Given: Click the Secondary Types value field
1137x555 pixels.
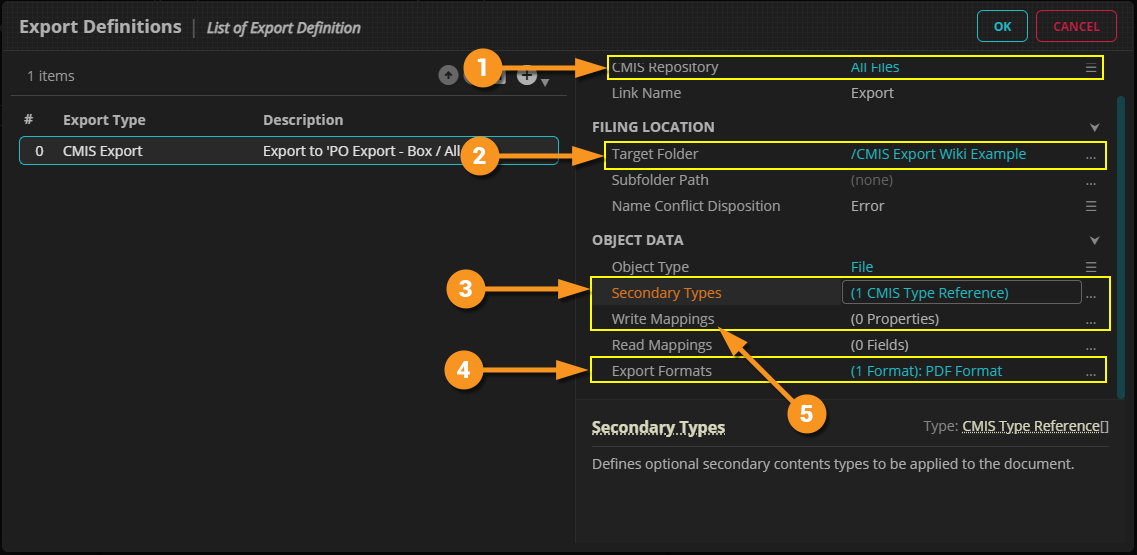Looking at the screenshot, I should (x=961, y=293).
